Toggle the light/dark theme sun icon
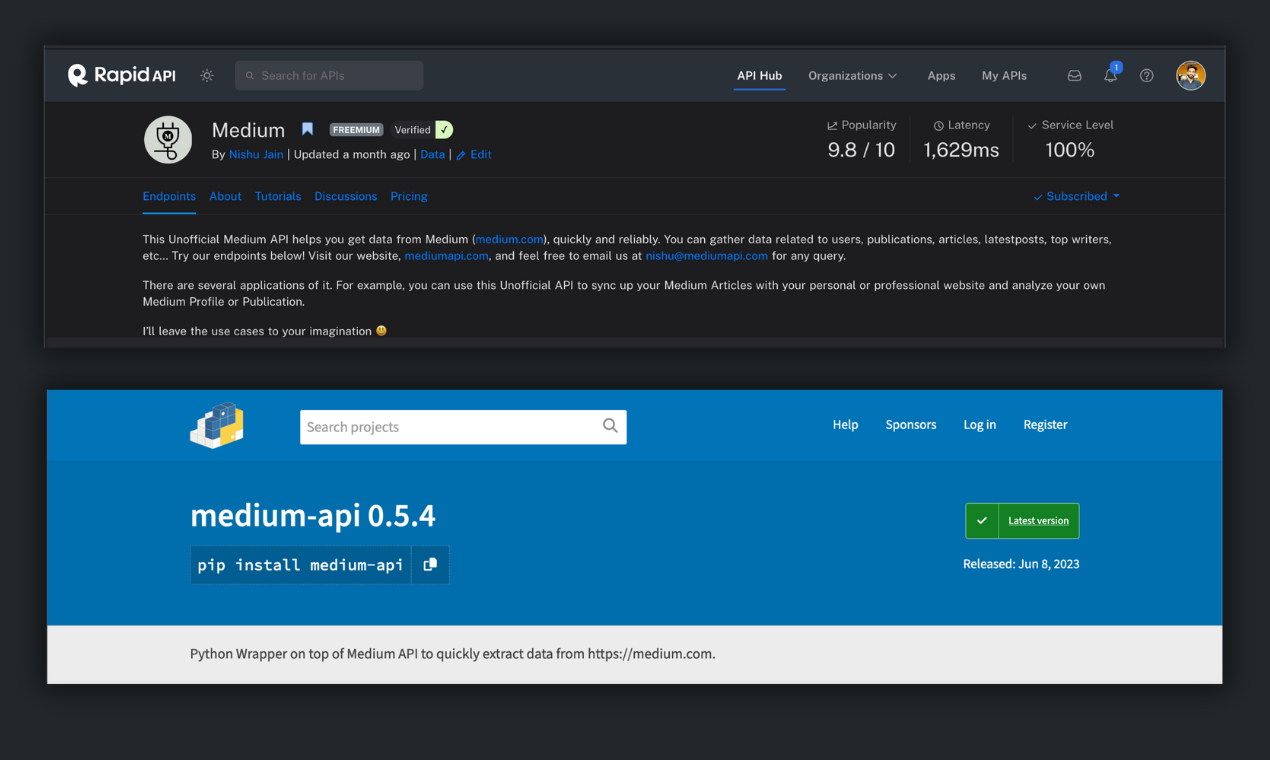Image resolution: width=1270 pixels, height=760 pixels. 207,76
